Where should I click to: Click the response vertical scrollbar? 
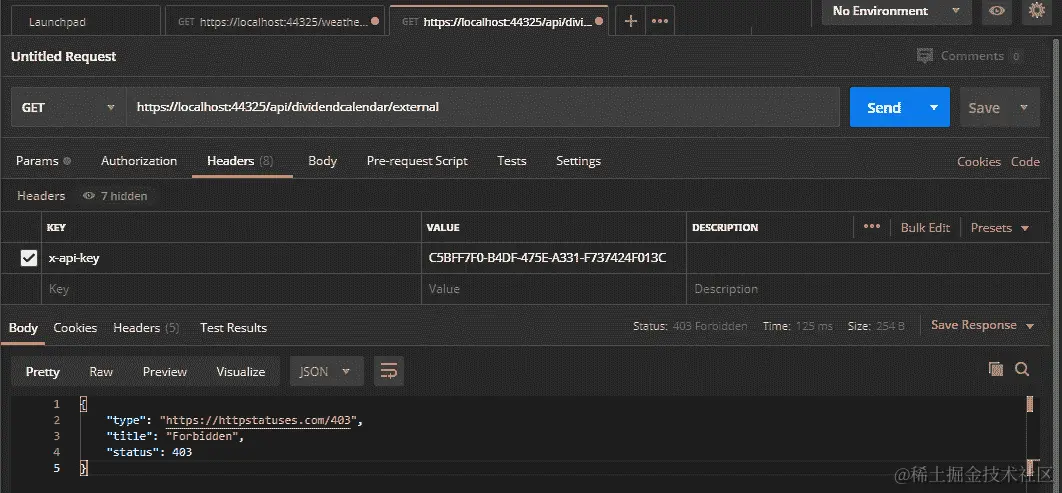(1030, 437)
